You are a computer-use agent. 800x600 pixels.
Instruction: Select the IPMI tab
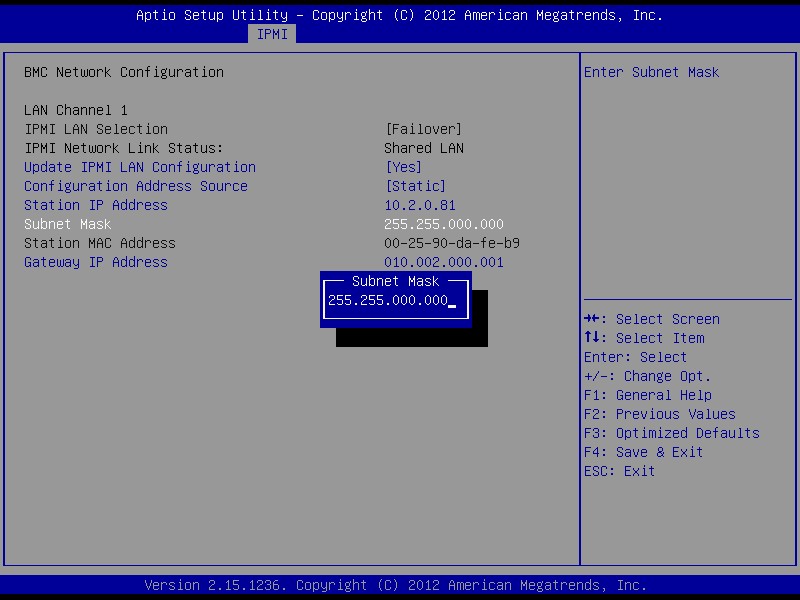point(272,34)
